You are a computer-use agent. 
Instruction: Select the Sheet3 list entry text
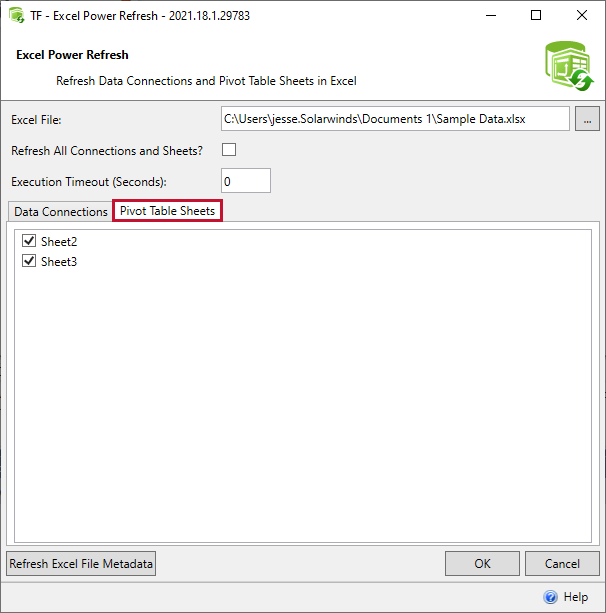(59, 262)
